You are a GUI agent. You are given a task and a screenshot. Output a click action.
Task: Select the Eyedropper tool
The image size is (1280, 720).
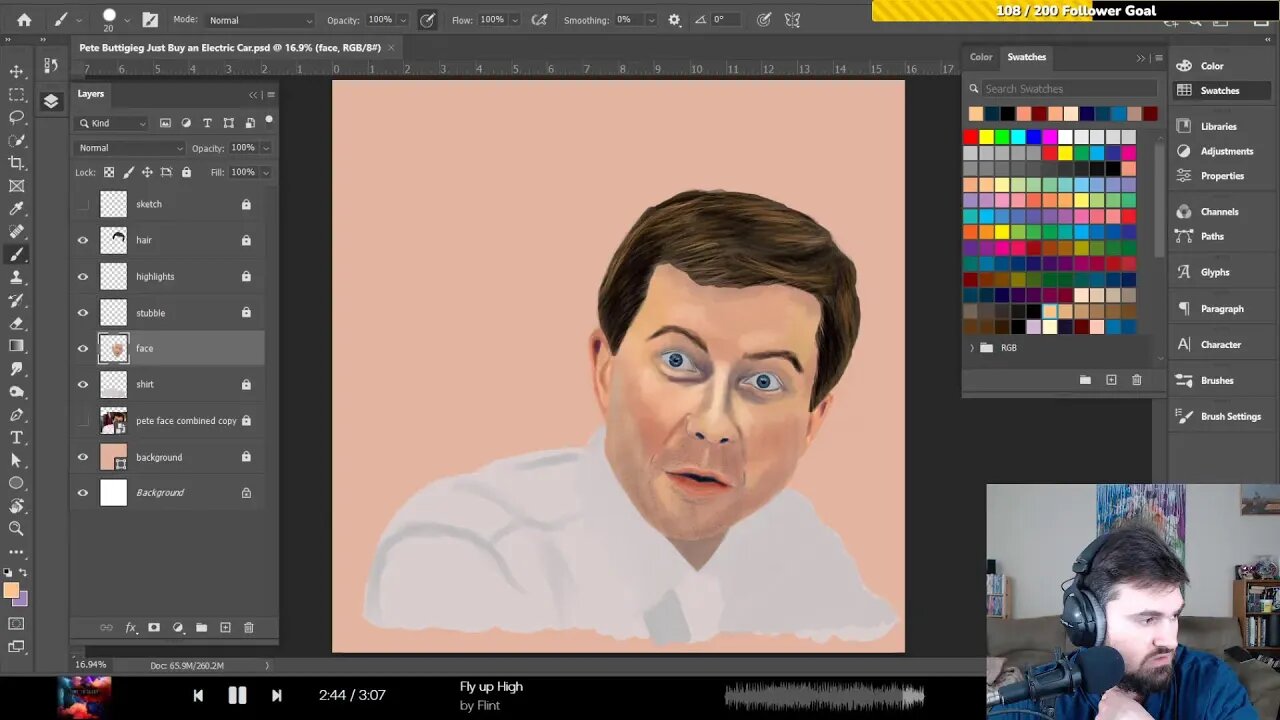pyautogui.click(x=17, y=209)
